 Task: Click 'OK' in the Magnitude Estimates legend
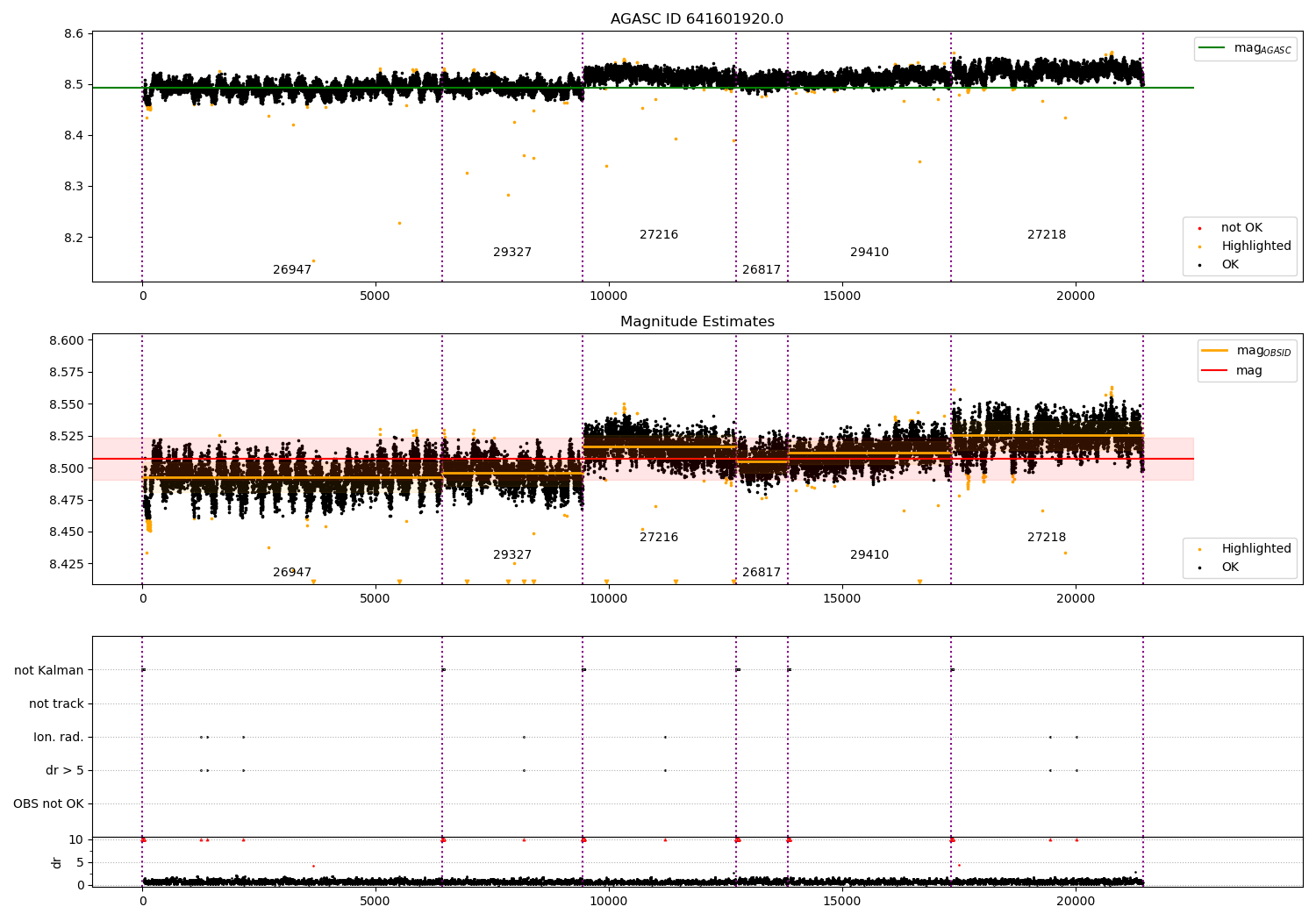pos(1230,568)
